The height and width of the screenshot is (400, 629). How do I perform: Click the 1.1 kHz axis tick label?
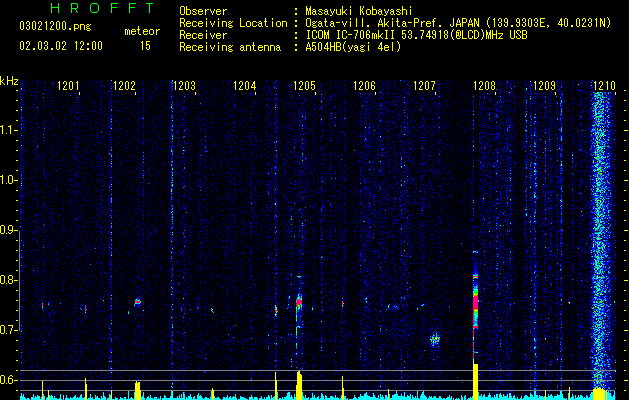pyautogui.click(x=8, y=130)
